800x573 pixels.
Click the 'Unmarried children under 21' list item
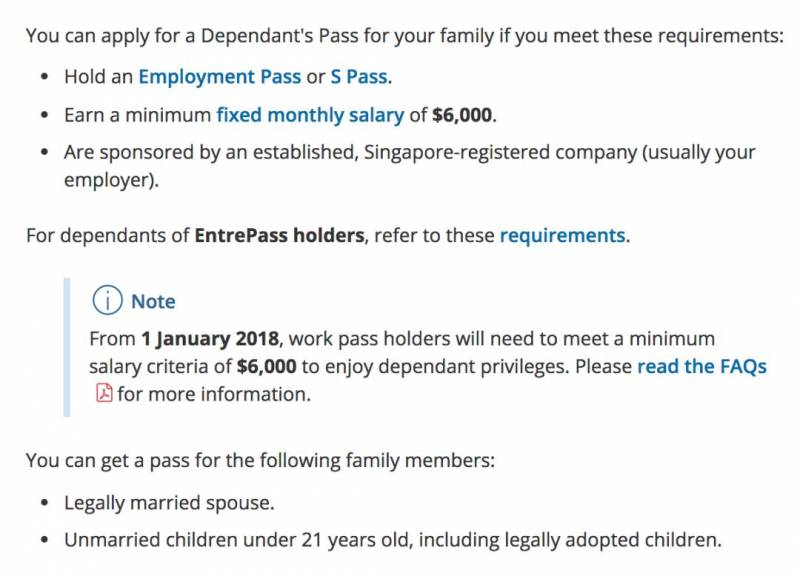point(392,540)
